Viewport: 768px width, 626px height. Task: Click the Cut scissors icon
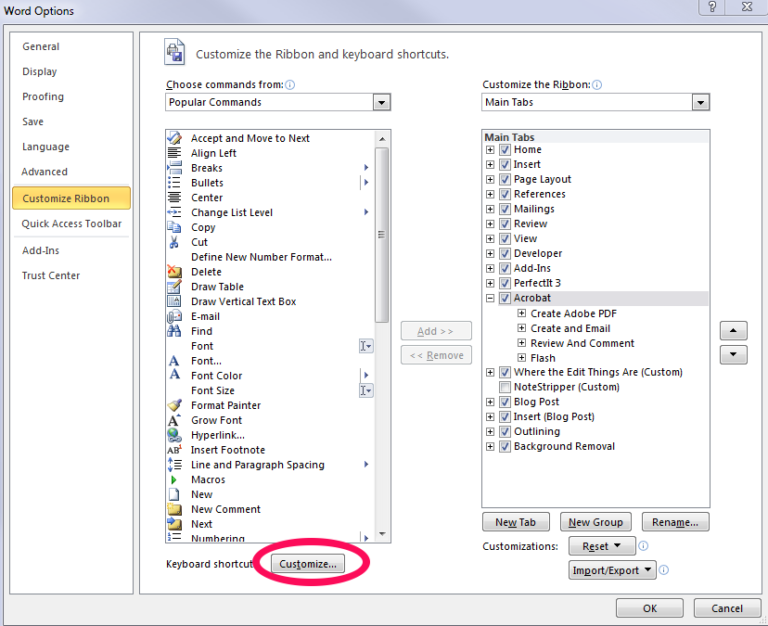point(174,242)
